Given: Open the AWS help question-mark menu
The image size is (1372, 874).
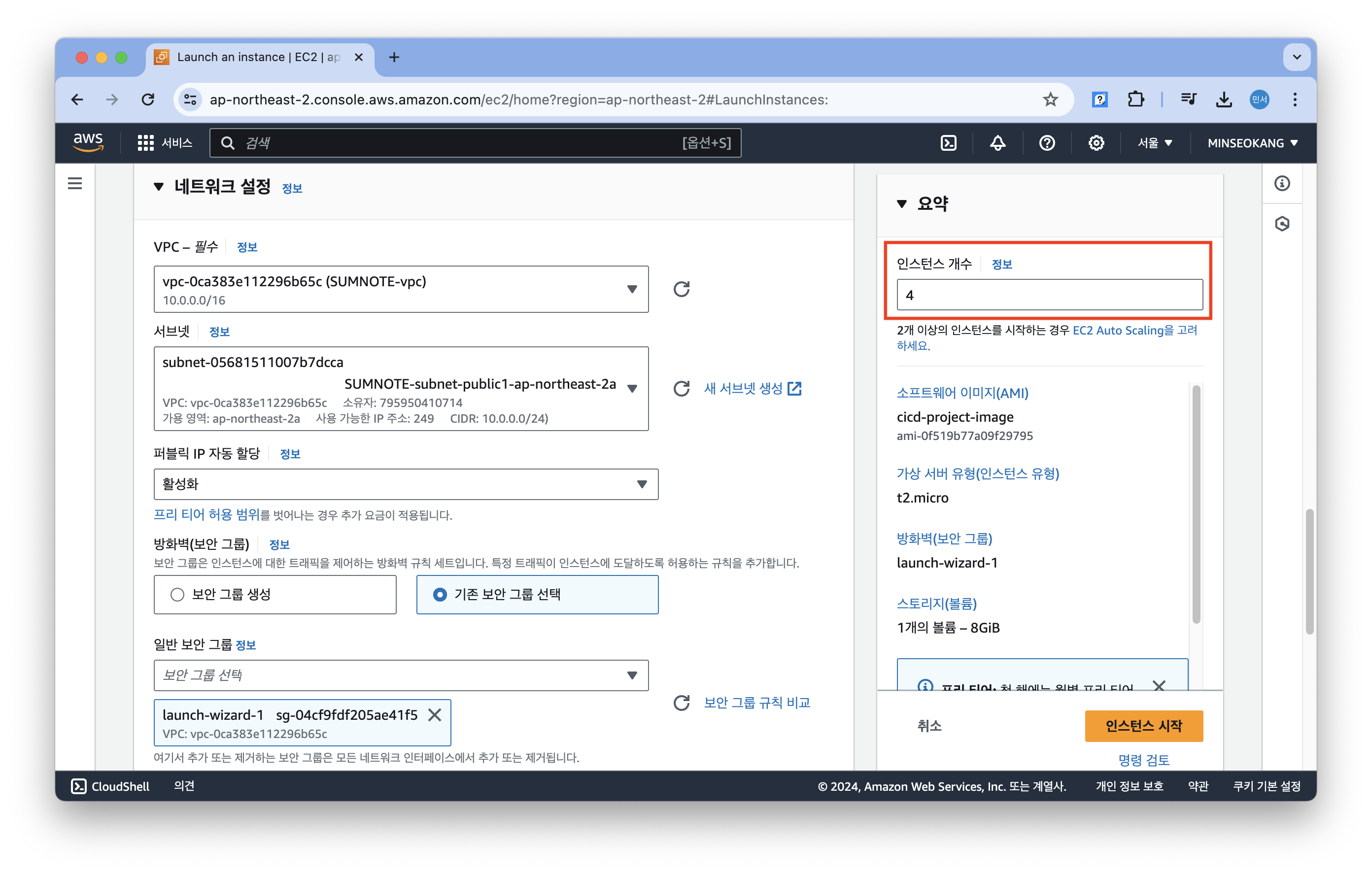Looking at the screenshot, I should tap(1047, 143).
